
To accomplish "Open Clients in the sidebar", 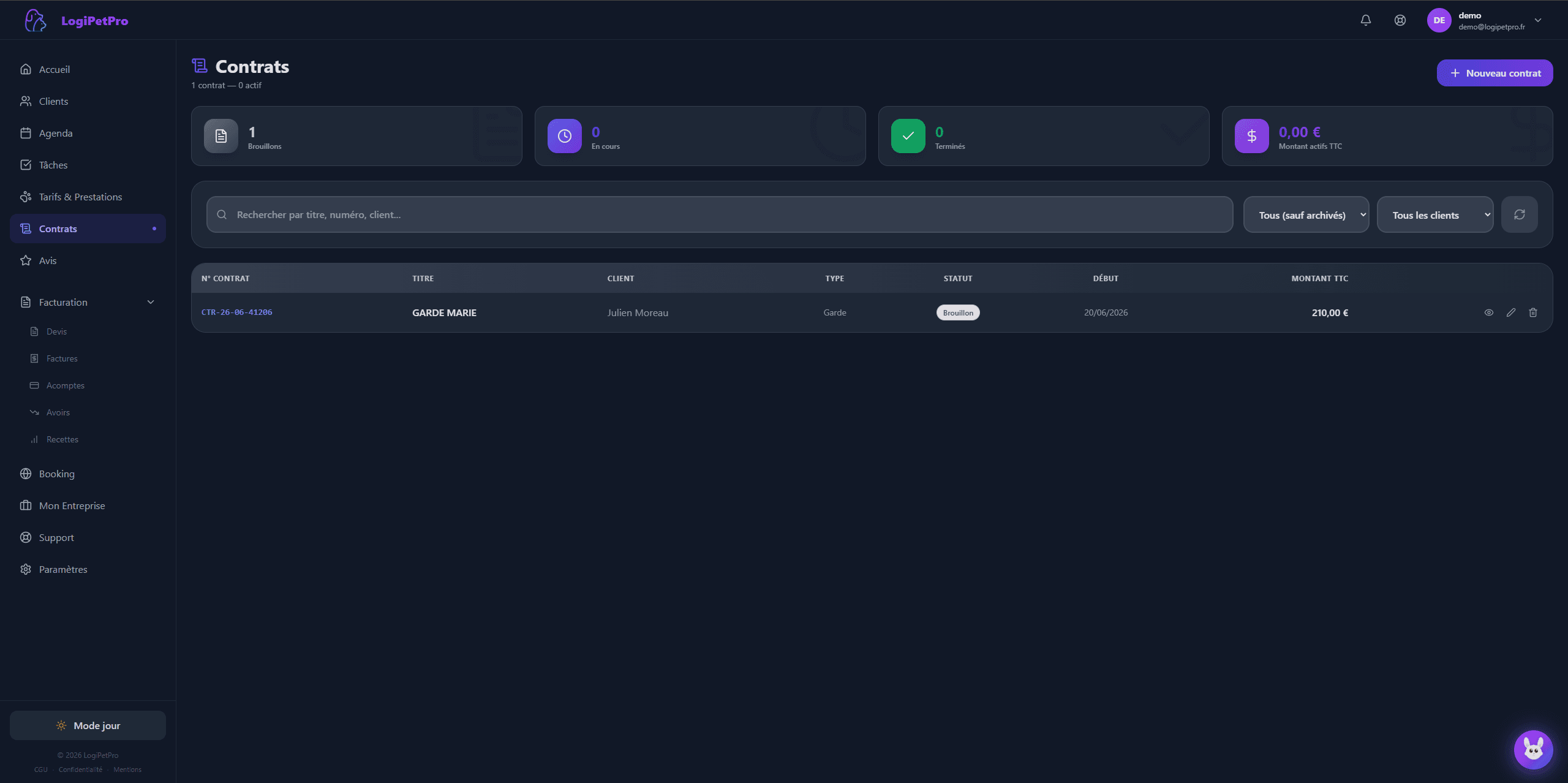I will [88, 101].
